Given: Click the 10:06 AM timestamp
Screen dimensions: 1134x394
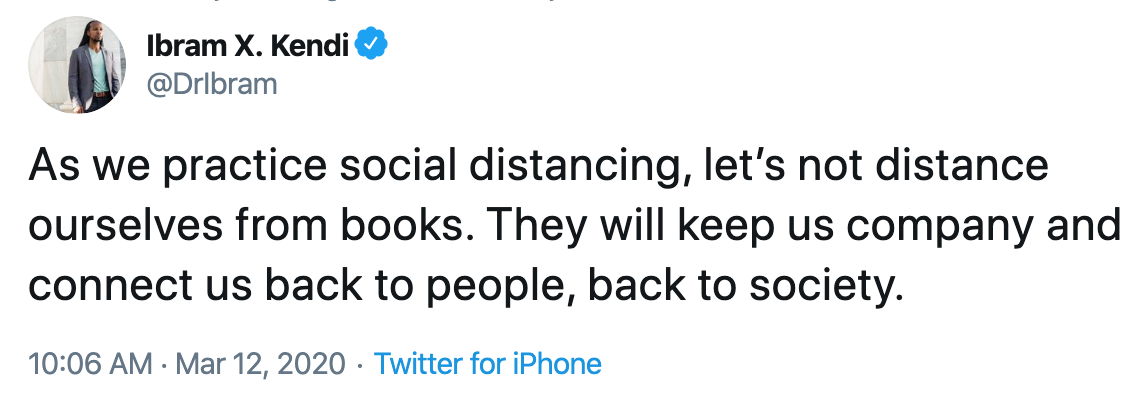Looking at the screenshot, I should click(x=90, y=363).
